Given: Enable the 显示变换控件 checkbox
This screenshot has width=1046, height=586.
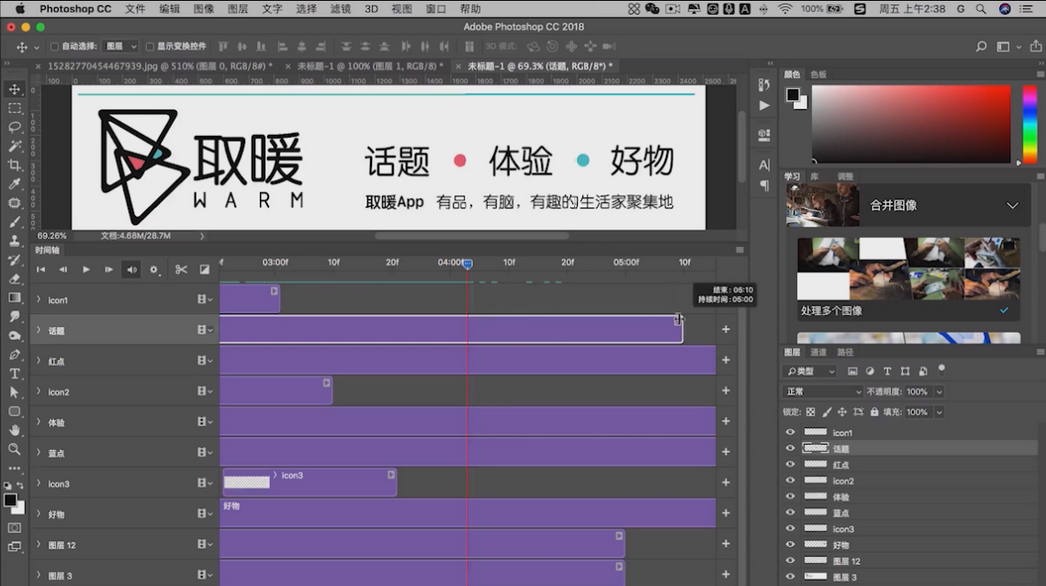Looking at the screenshot, I should point(150,47).
